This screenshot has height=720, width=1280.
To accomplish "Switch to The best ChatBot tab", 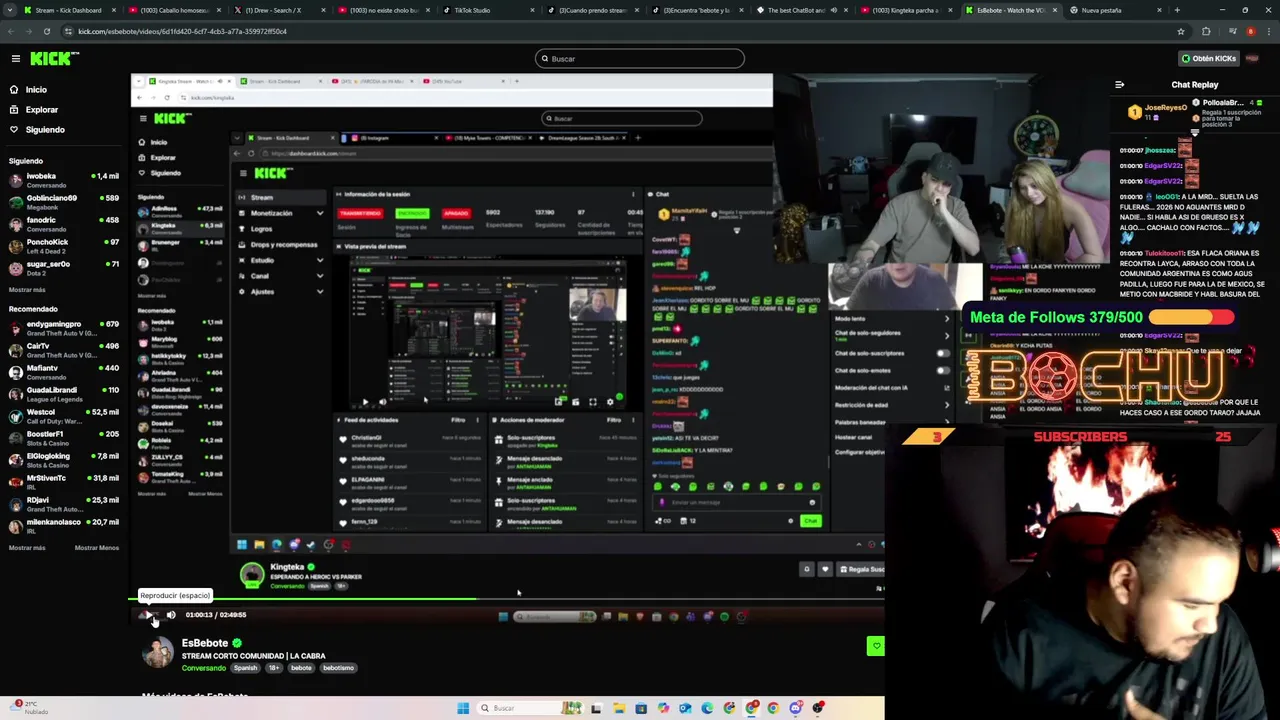I will point(800,10).
